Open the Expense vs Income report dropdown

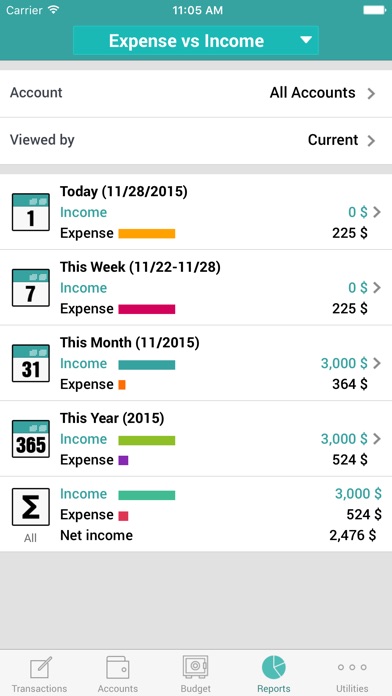click(x=196, y=40)
